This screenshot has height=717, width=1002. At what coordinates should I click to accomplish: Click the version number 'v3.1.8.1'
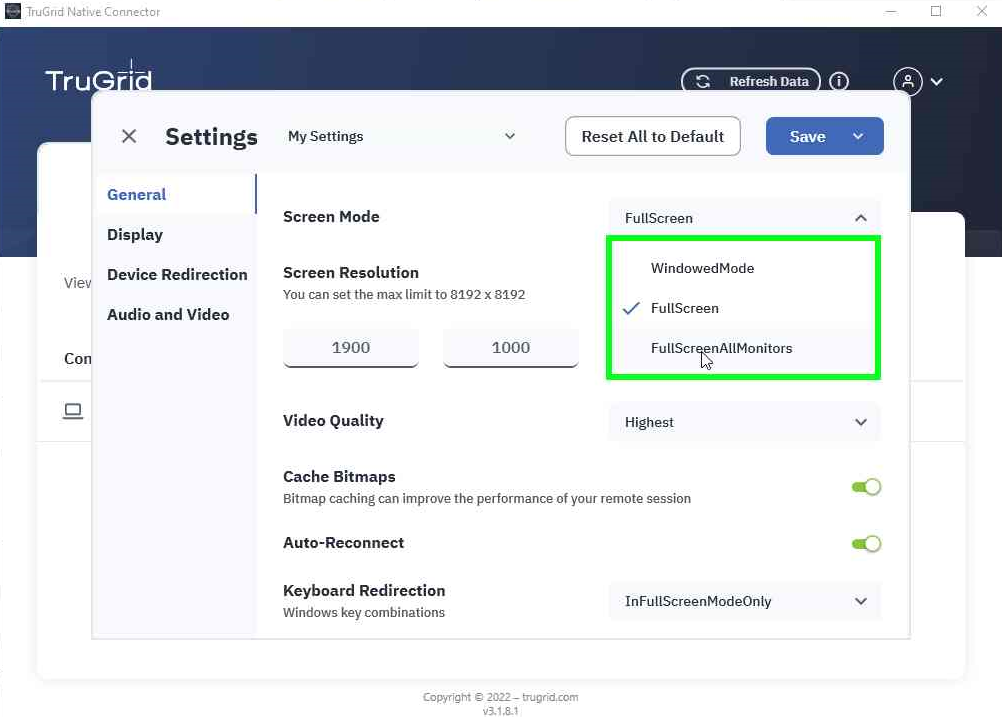[500, 711]
